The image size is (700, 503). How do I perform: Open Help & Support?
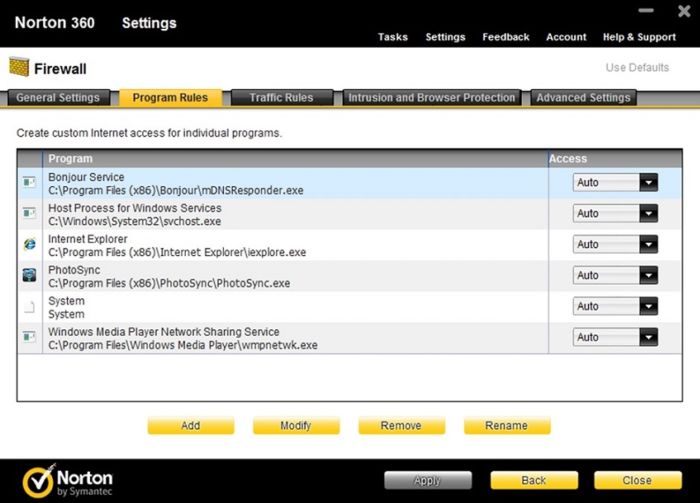639,37
